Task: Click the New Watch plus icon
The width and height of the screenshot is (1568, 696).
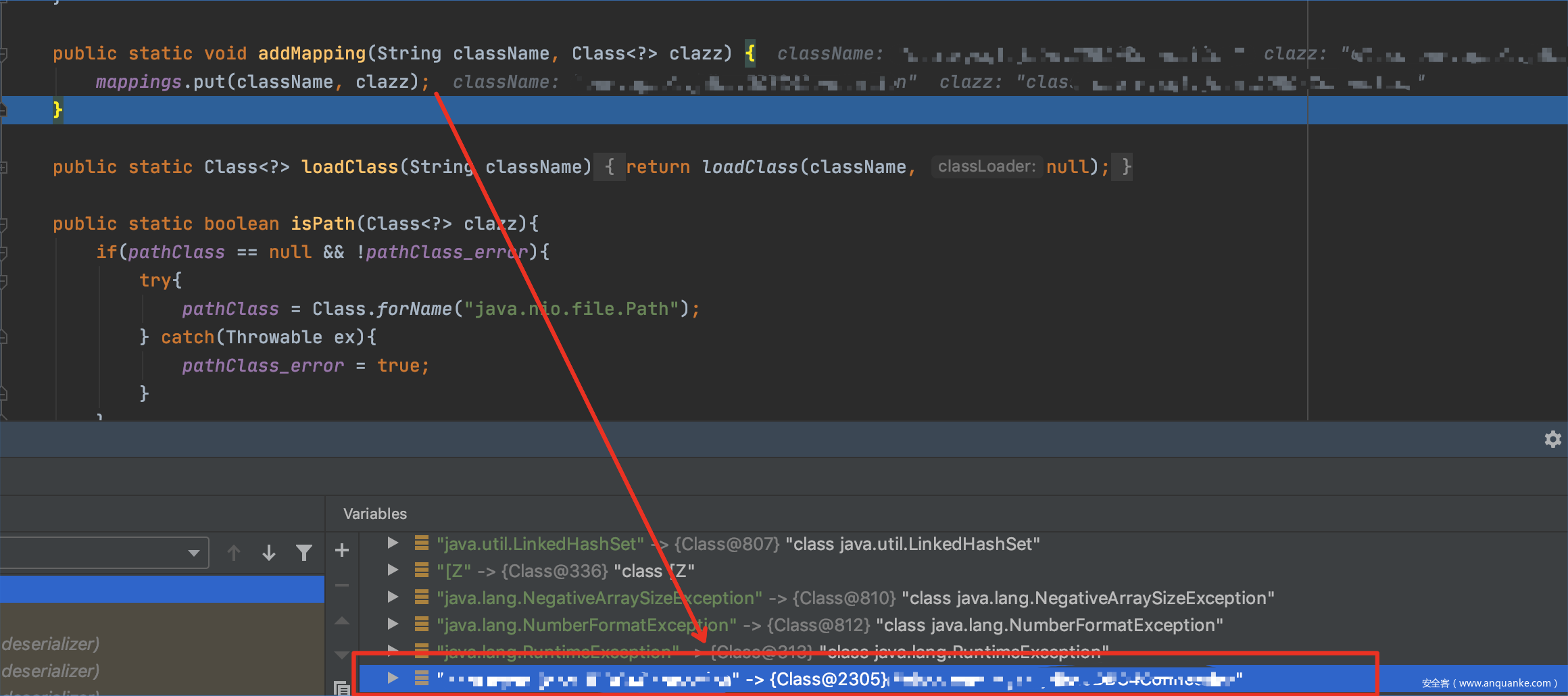Action: (x=342, y=551)
